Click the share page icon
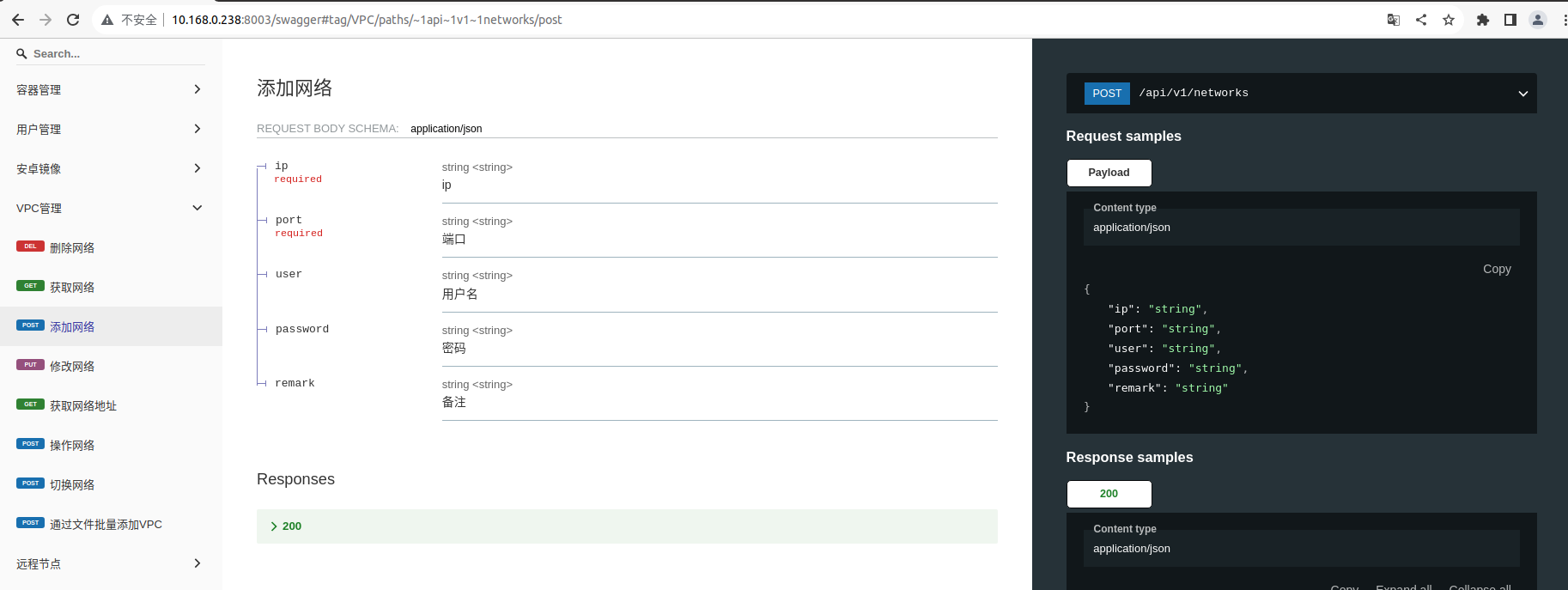Image resolution: width=1568 pixels, height=590 pixels. [1421, 20]
